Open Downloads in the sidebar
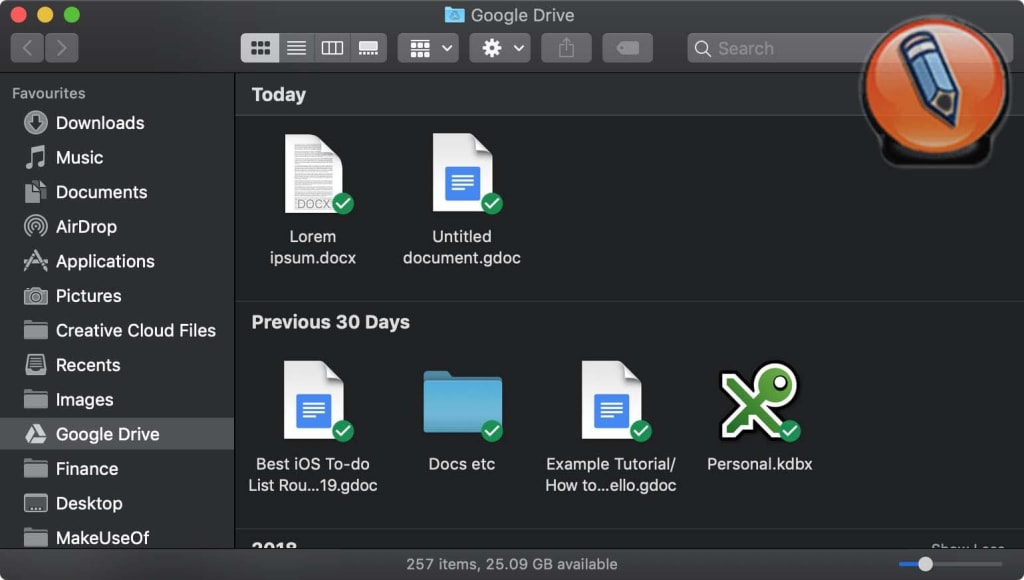Viewport: 1024px width, 580px height. tap(117, 123)
